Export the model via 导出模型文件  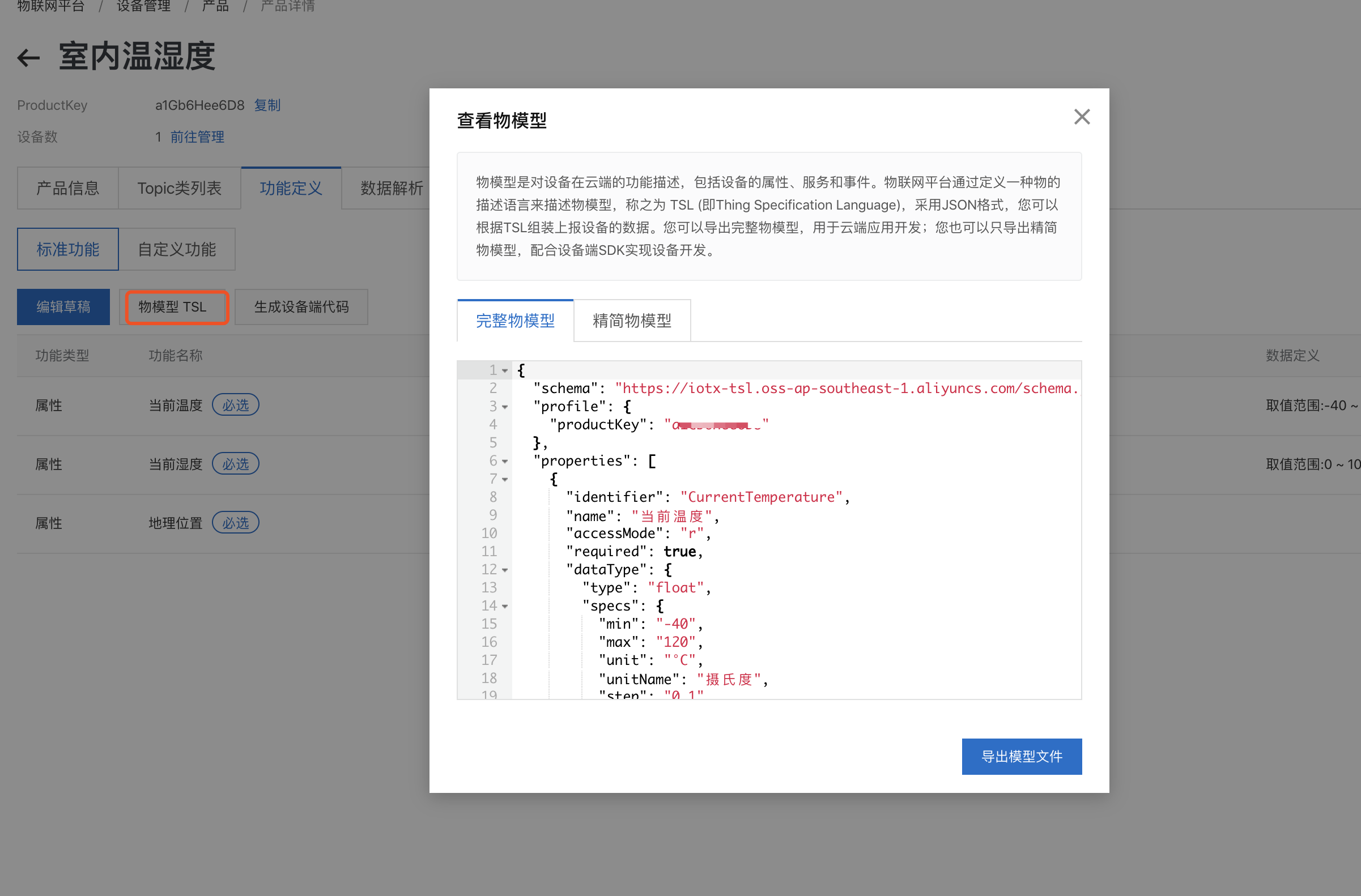[1022, 756]
